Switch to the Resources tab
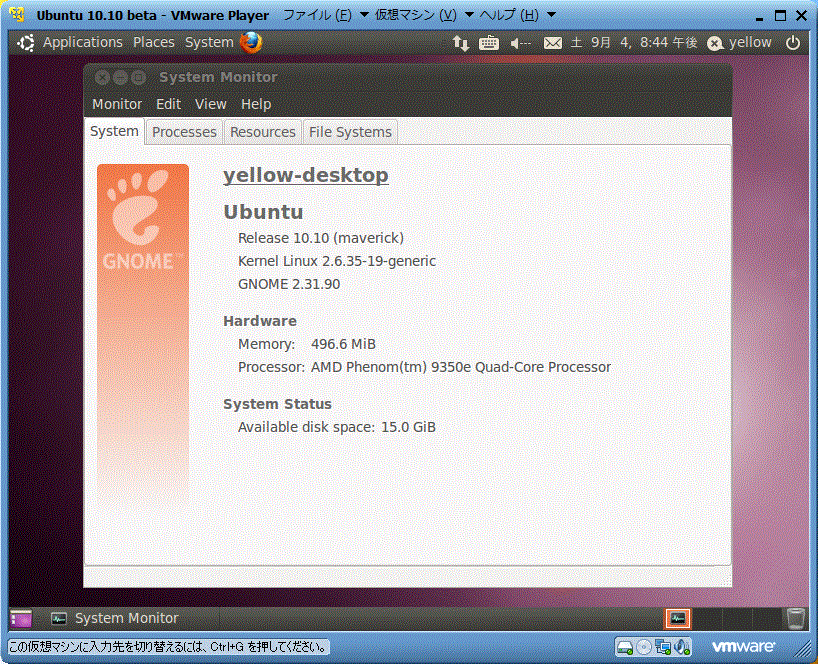818x664 pixels. tap(263, 132)
